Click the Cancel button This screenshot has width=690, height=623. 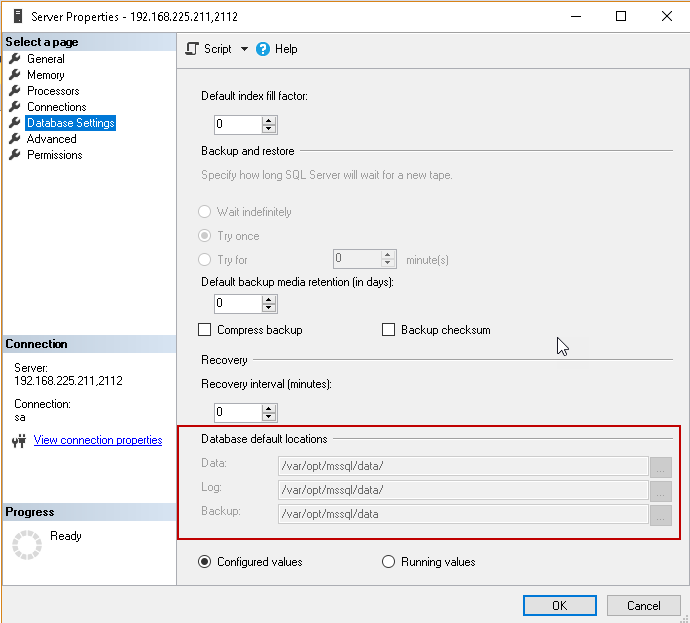coord(643,606)
